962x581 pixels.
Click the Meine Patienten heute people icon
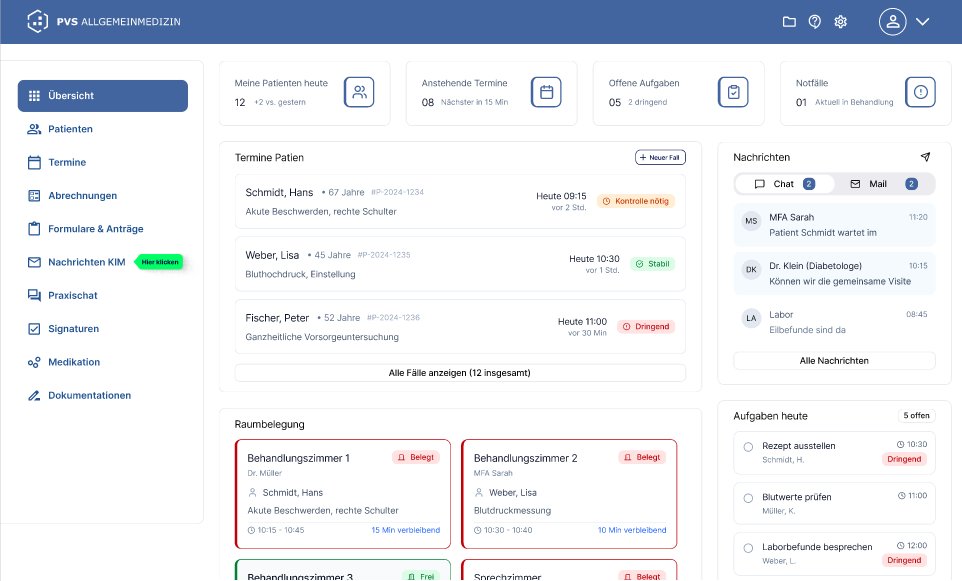pos(359,92)
